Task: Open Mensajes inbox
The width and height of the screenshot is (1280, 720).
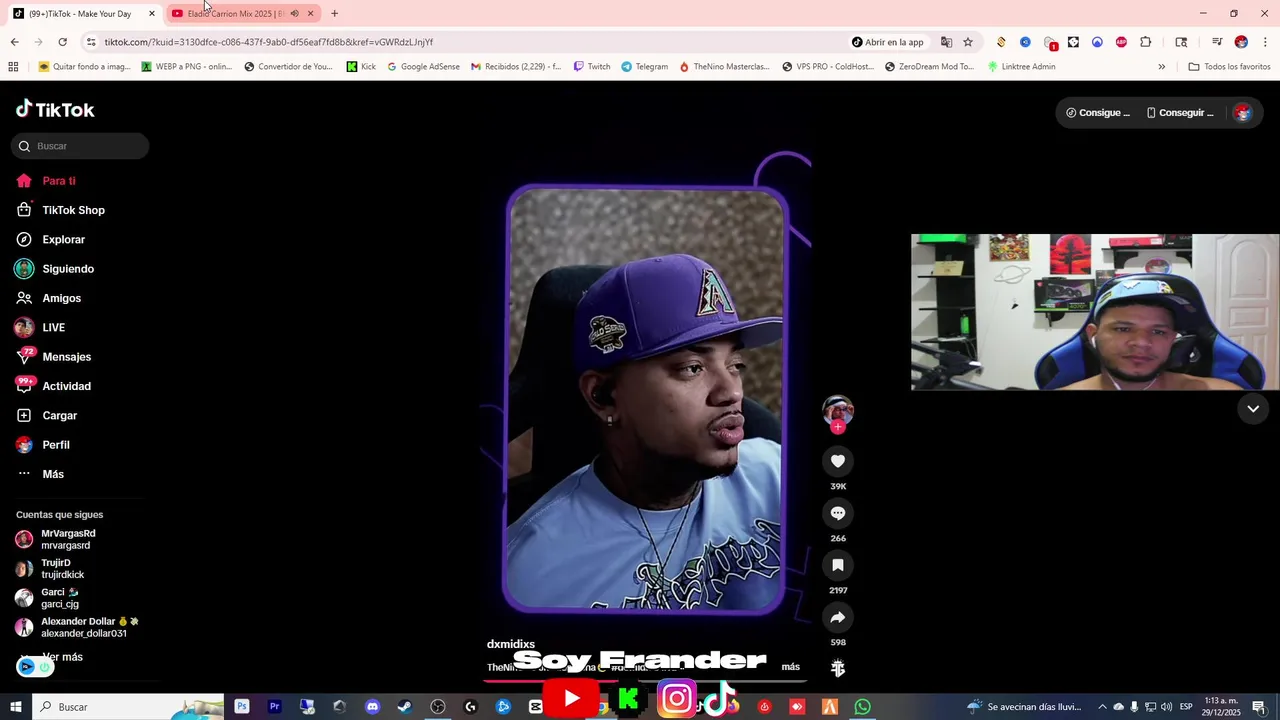Action: click(53, 357)
